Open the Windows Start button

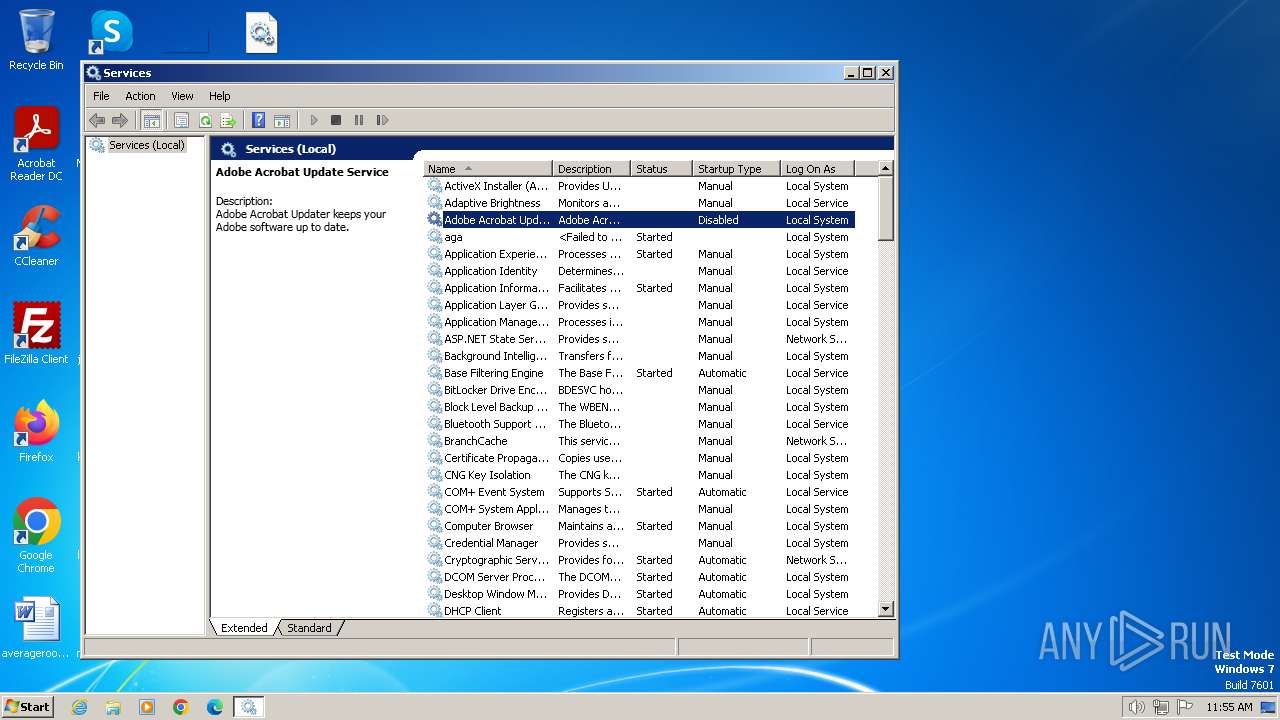pyautogui.click(x=27, y=706)
